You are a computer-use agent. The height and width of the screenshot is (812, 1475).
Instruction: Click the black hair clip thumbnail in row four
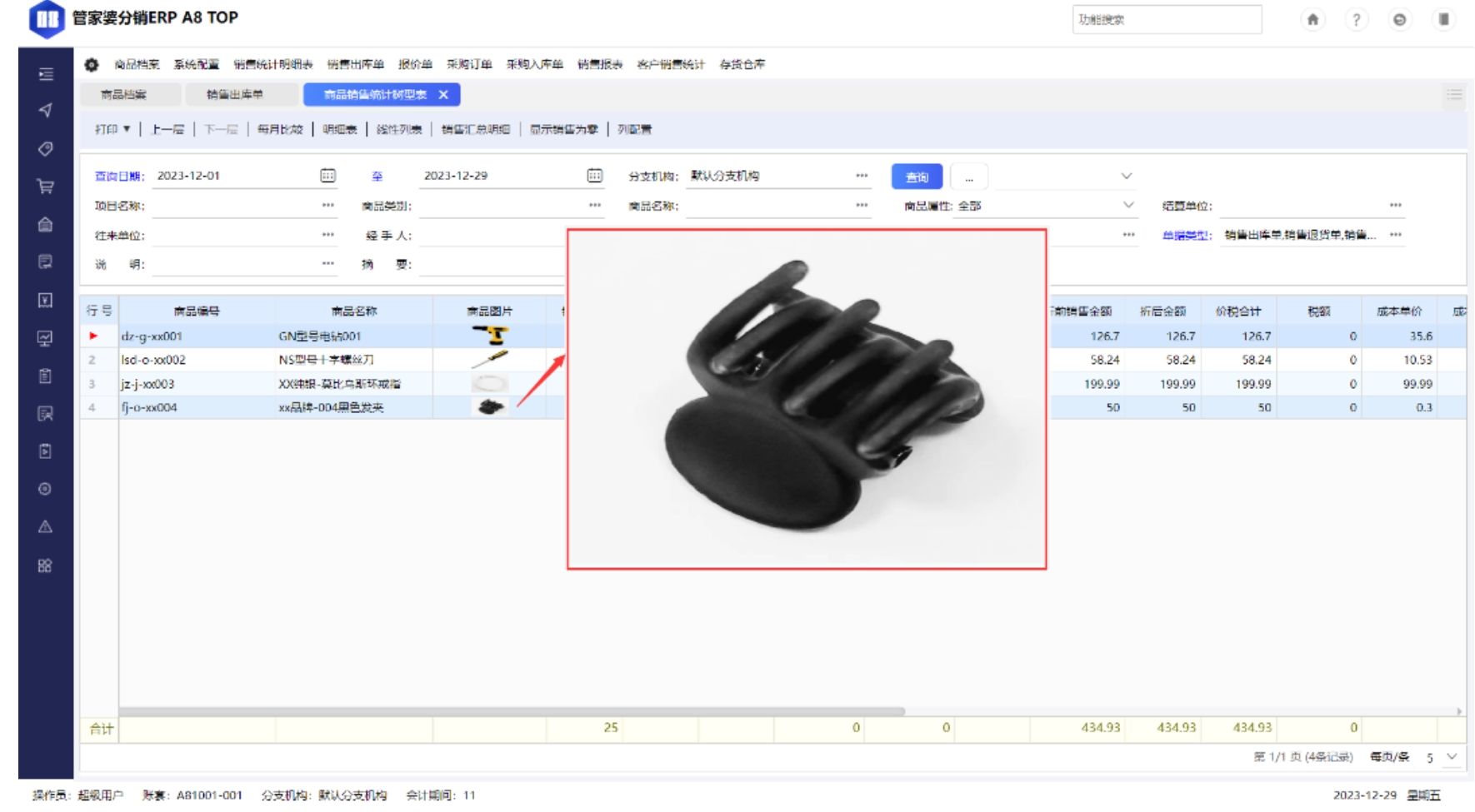click(490, 407)
